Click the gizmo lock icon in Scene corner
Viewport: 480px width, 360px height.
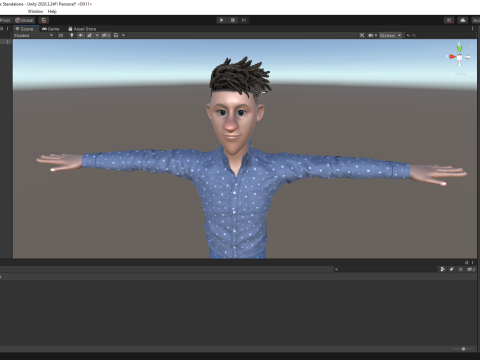(471, 45)
